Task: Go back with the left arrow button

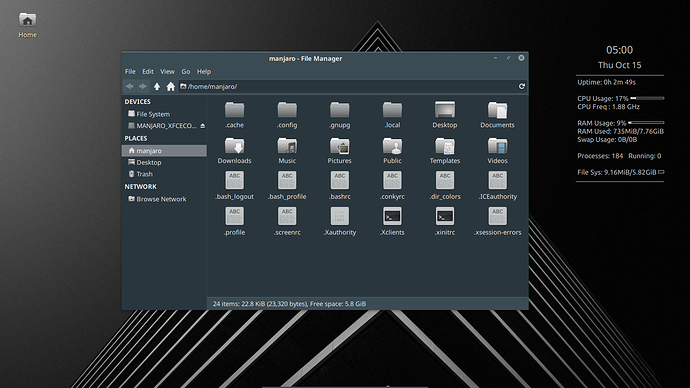Action: [x=129, y=86]
